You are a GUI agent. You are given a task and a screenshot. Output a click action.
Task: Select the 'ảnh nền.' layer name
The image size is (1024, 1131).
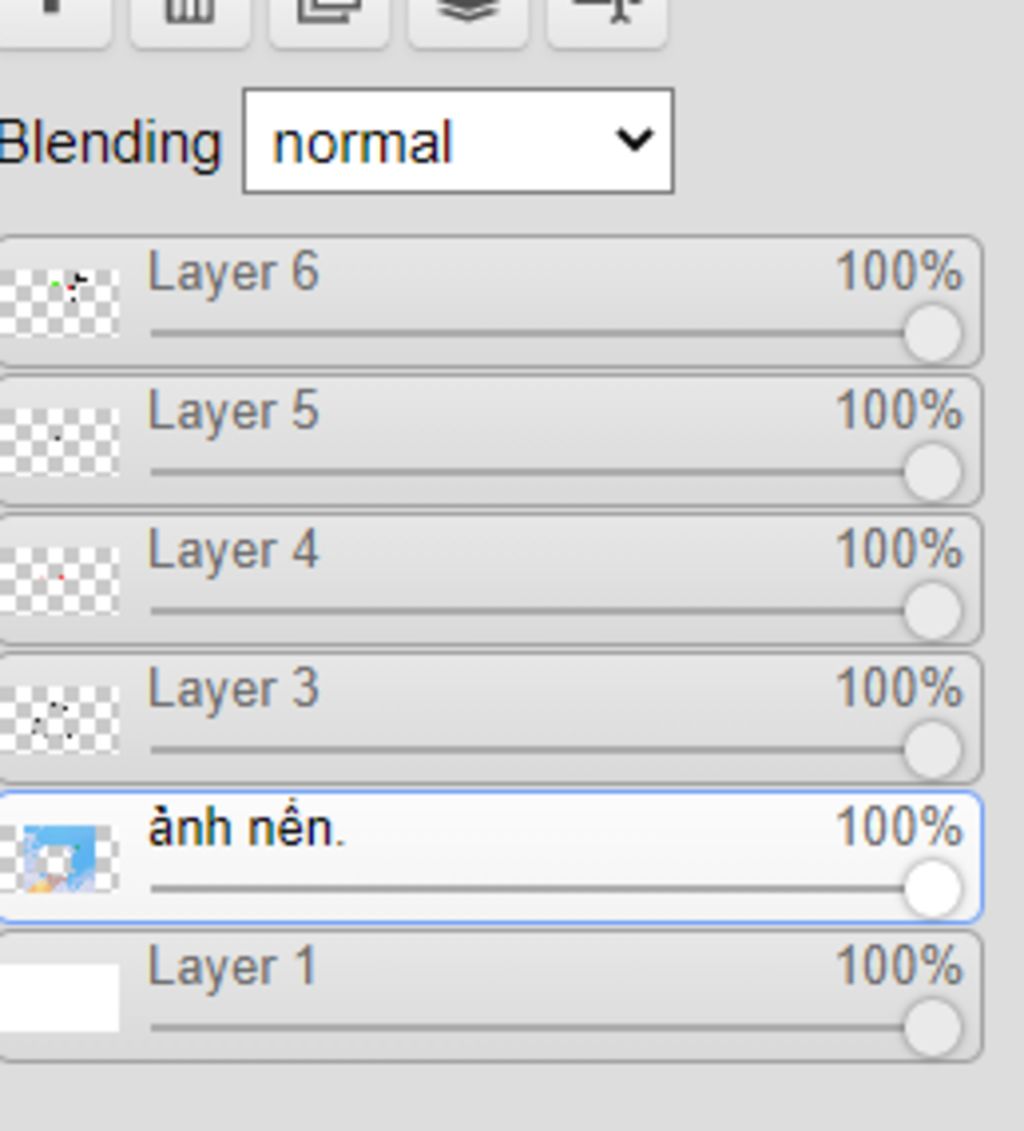click(245, 828)
